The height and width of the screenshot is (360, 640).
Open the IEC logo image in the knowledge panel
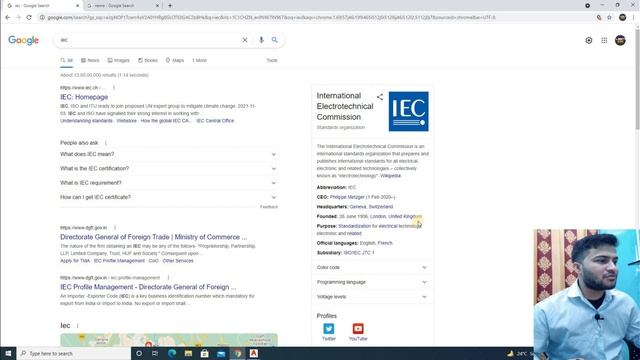point(409,111)
